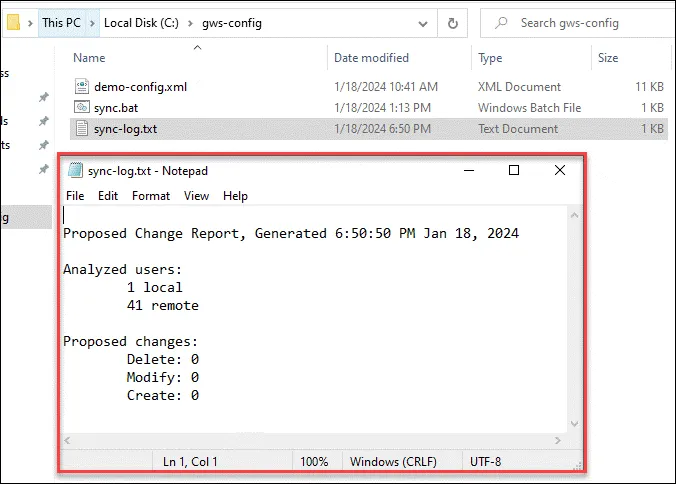Open address bar history dropdown

pyautogui.click(x=423, y=23)
